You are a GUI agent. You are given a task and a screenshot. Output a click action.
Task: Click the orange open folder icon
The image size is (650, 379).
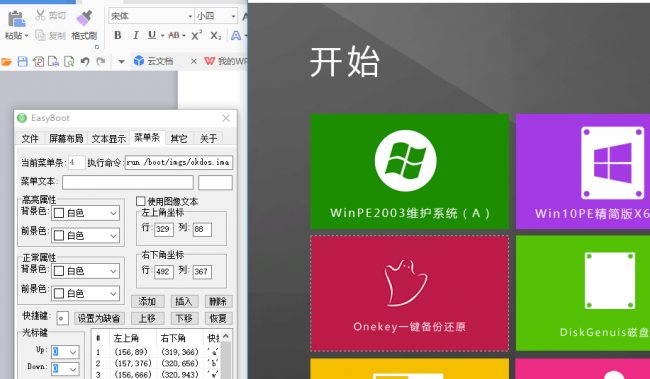coord(6,62)
